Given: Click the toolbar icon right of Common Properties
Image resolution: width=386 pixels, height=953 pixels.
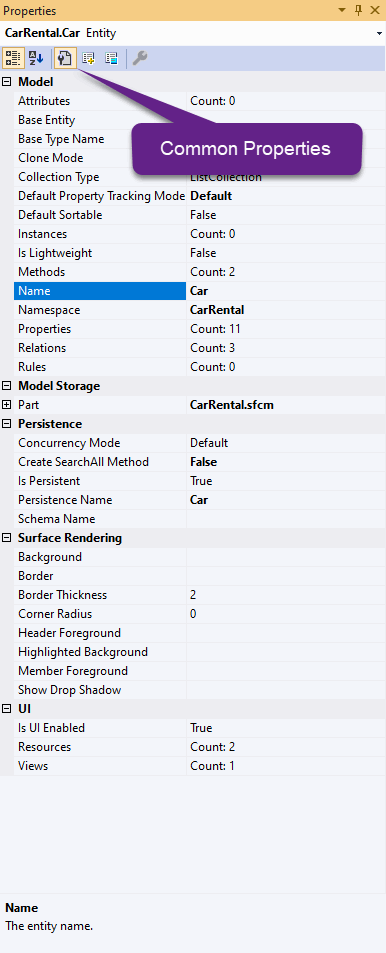Looking at the screenshot, I should click(x=89, y=58).
